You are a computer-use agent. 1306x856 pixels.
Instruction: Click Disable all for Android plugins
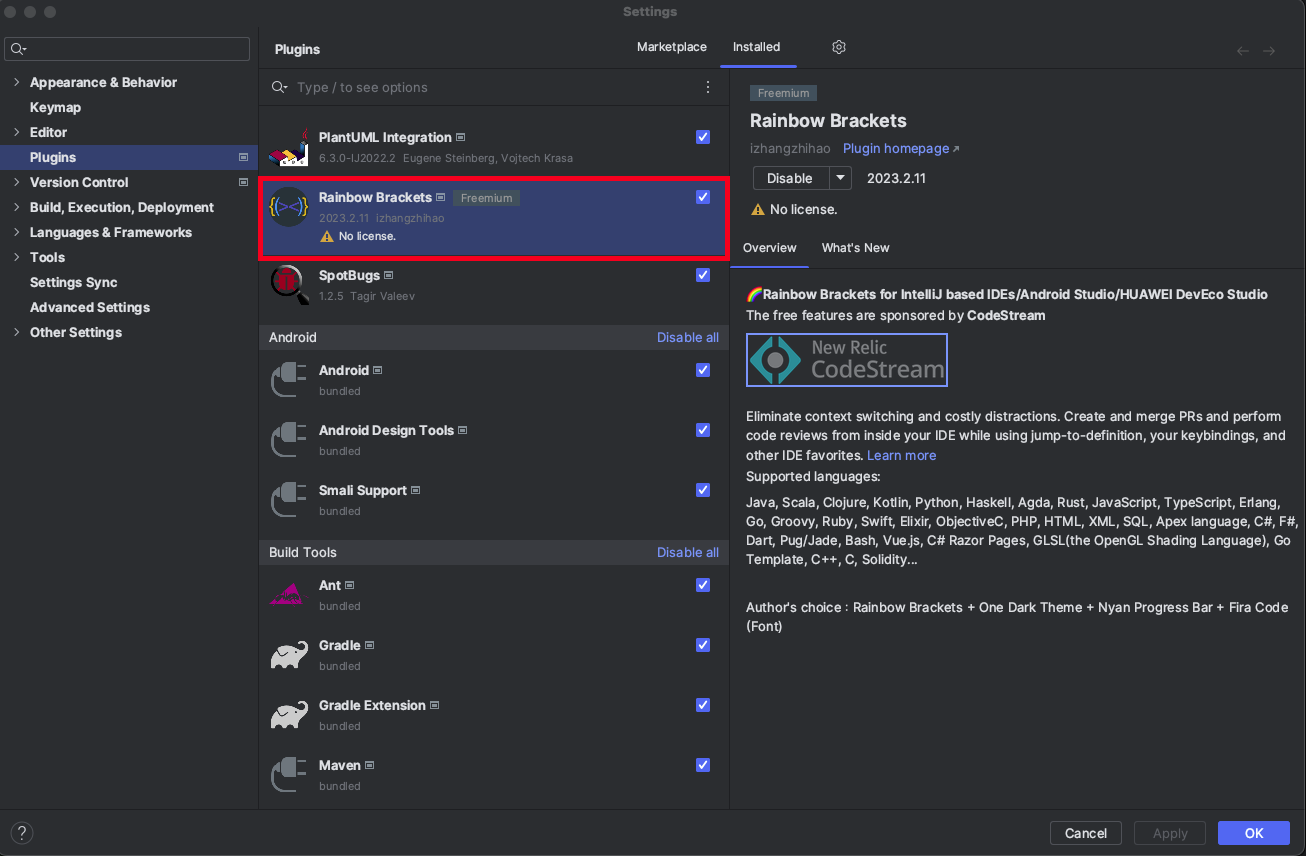(688, 337)
